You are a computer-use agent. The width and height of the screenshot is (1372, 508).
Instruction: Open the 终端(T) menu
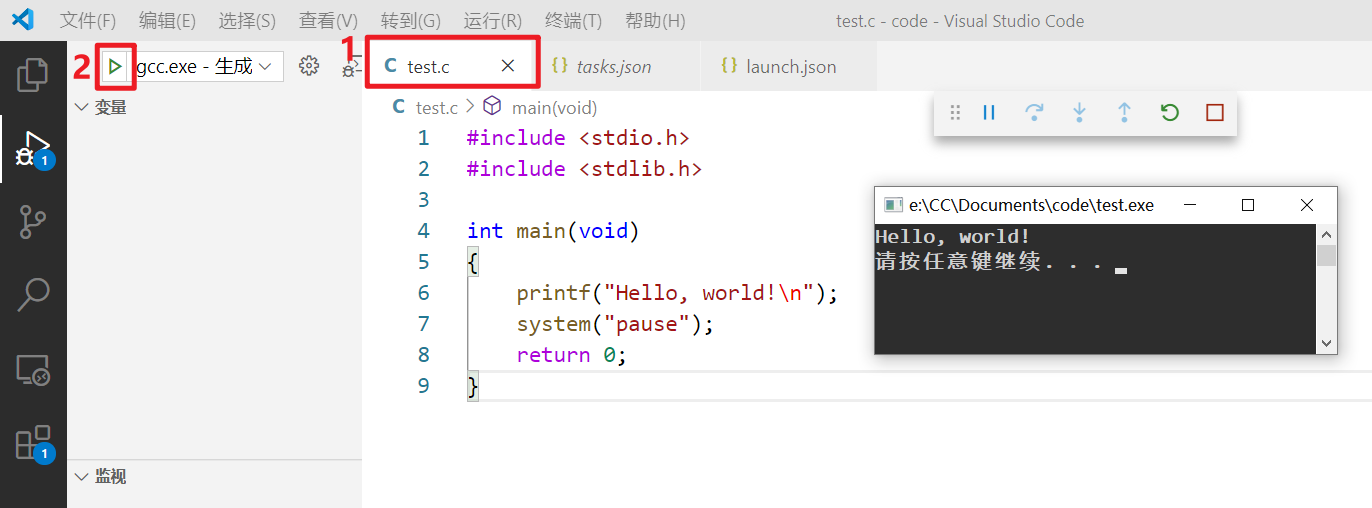tap(574, 20)
